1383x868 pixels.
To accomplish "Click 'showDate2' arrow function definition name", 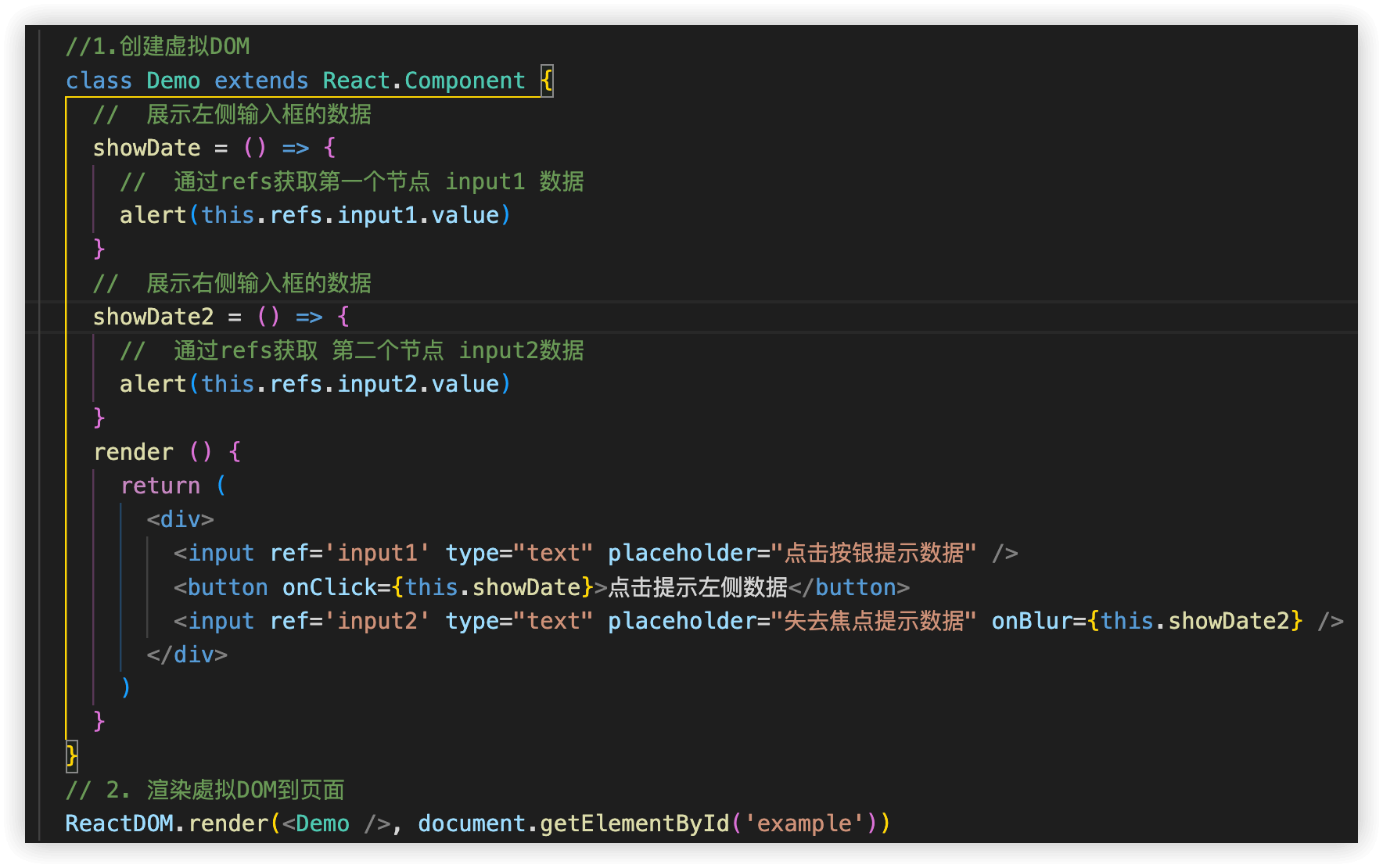I will pos(153,317).
